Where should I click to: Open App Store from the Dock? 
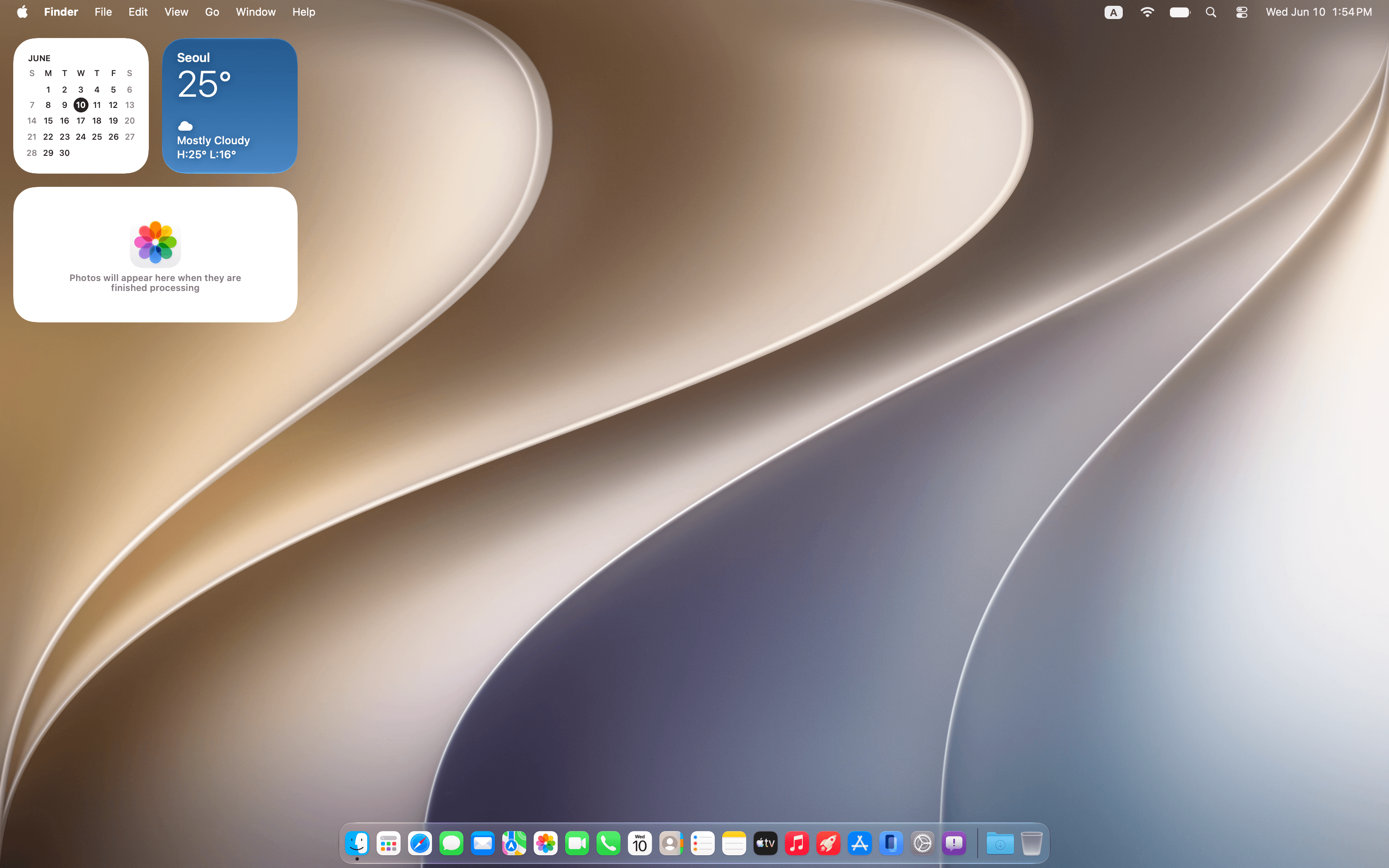tap(860, 843)
